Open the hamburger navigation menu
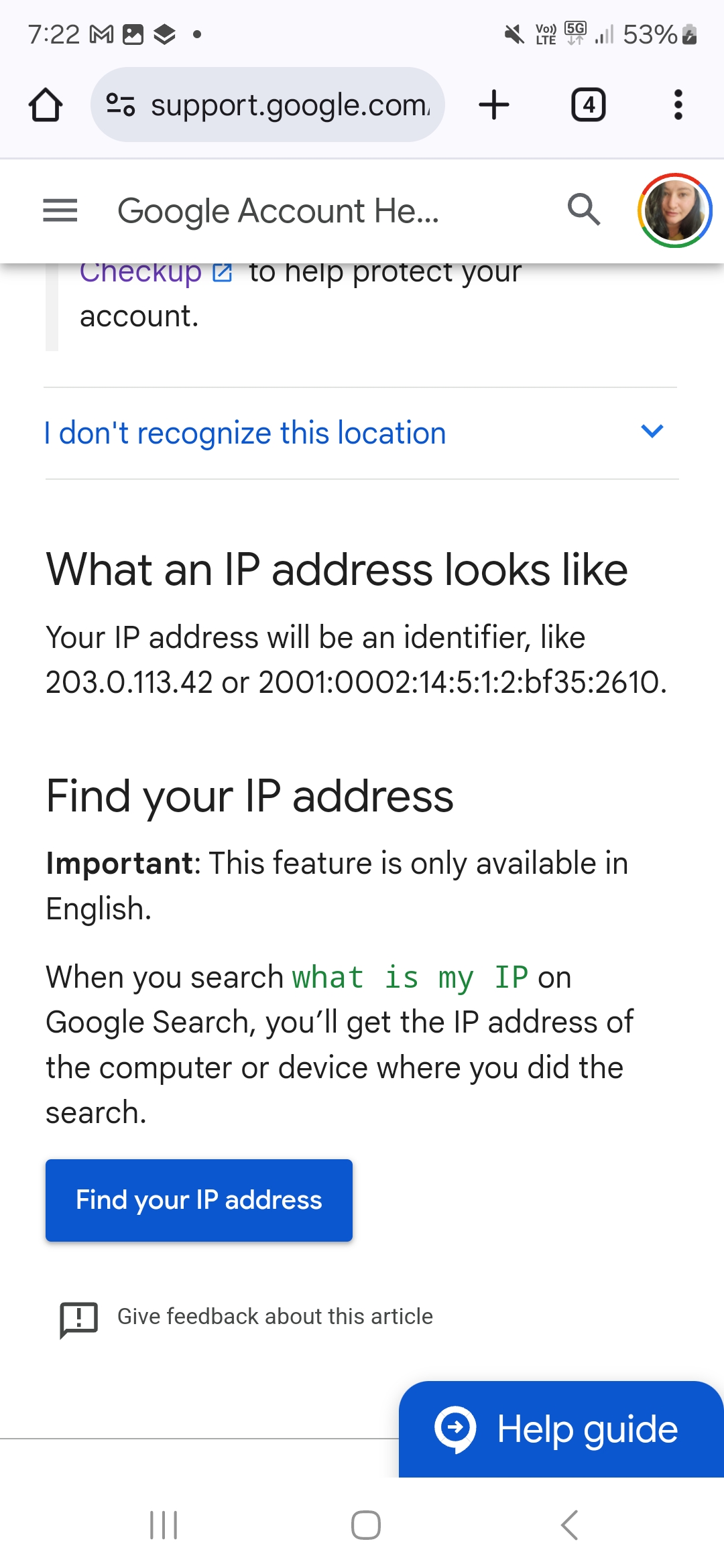The height and width of the screenshot is (1568, 724). (x=60, y=210)
